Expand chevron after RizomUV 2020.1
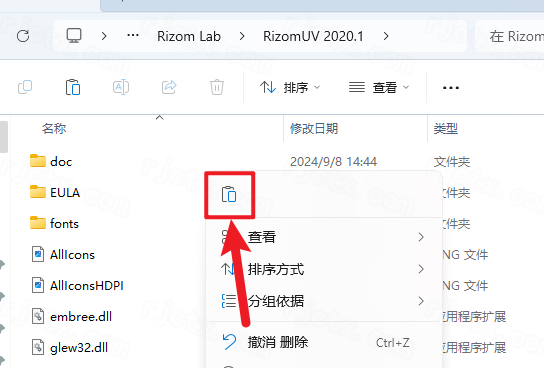544x368 pixels. click(x=386, y=36)
